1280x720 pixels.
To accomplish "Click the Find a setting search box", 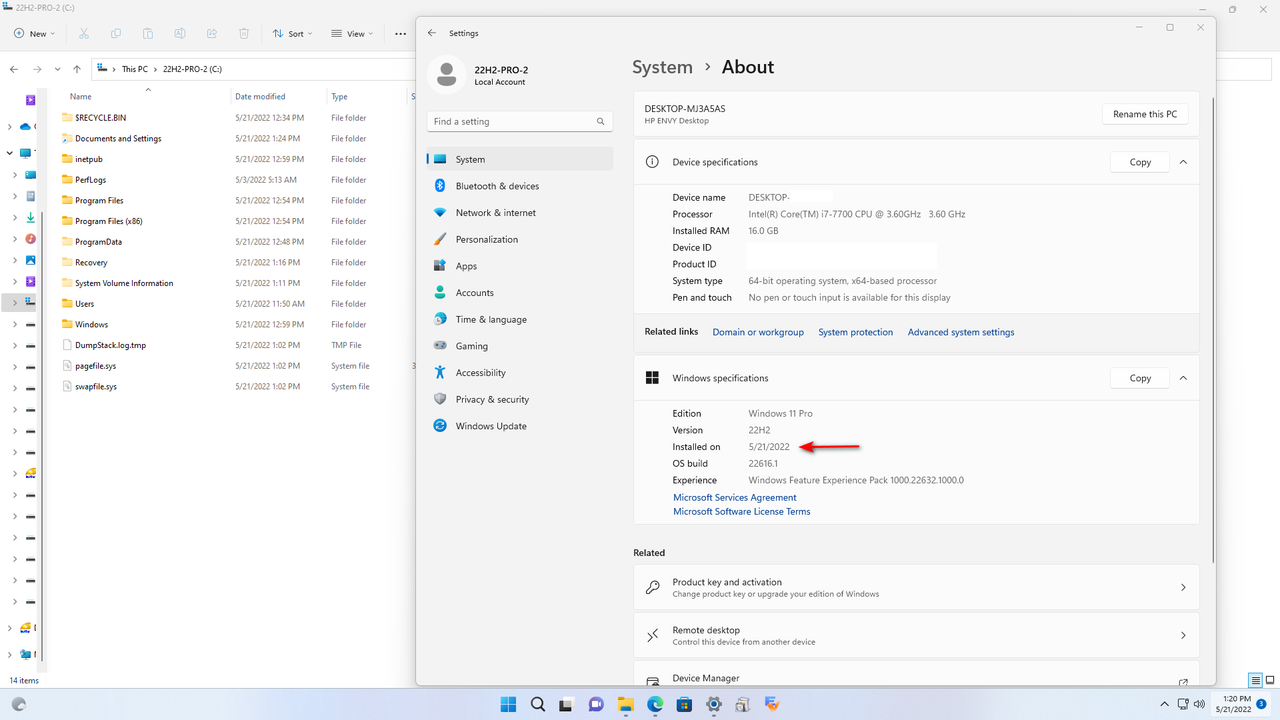I will (x=520, y=121).
